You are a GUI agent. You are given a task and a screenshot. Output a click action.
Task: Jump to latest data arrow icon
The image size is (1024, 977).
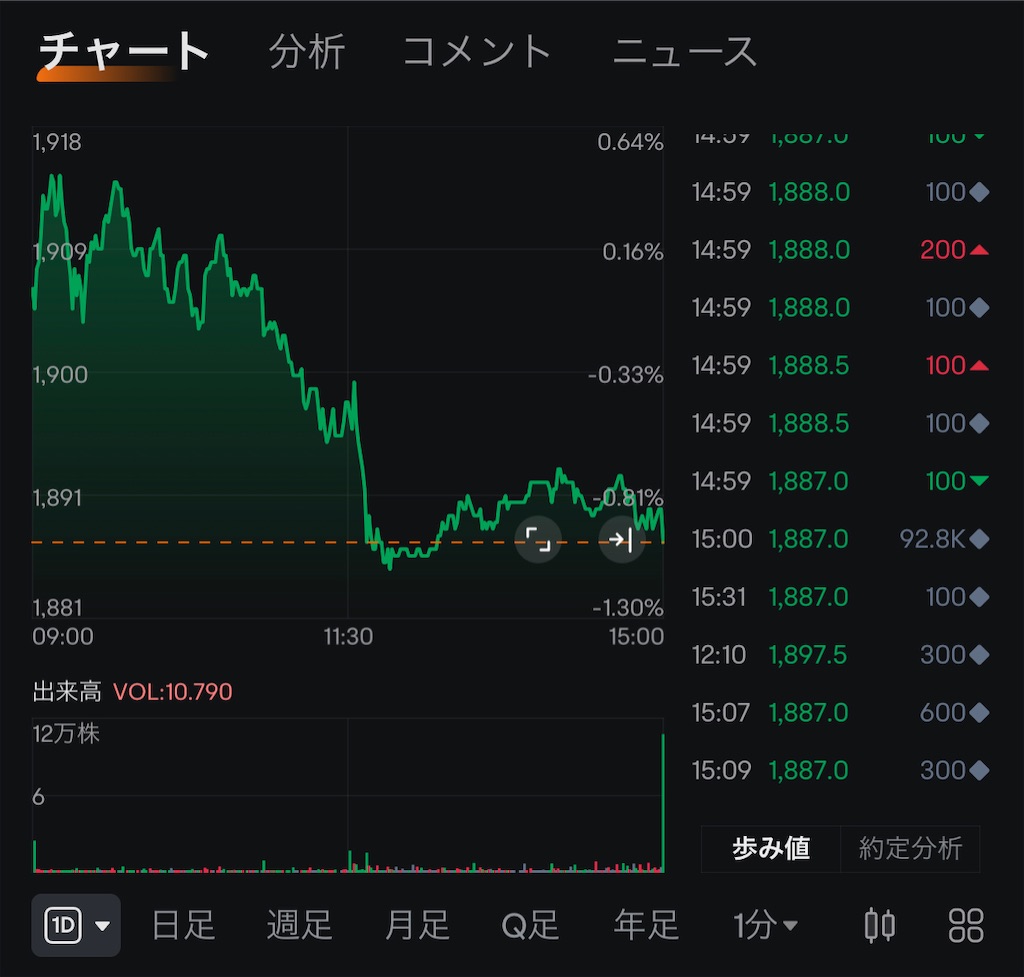click(621, 540)
